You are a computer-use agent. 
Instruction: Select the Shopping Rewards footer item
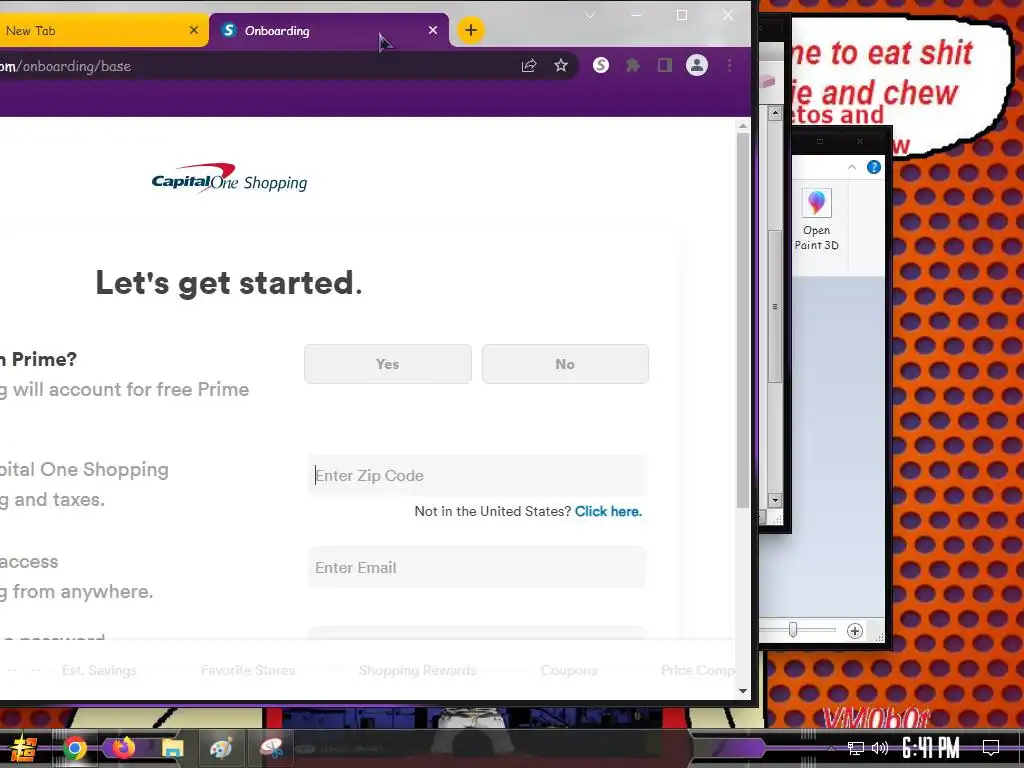coord(417,670)
